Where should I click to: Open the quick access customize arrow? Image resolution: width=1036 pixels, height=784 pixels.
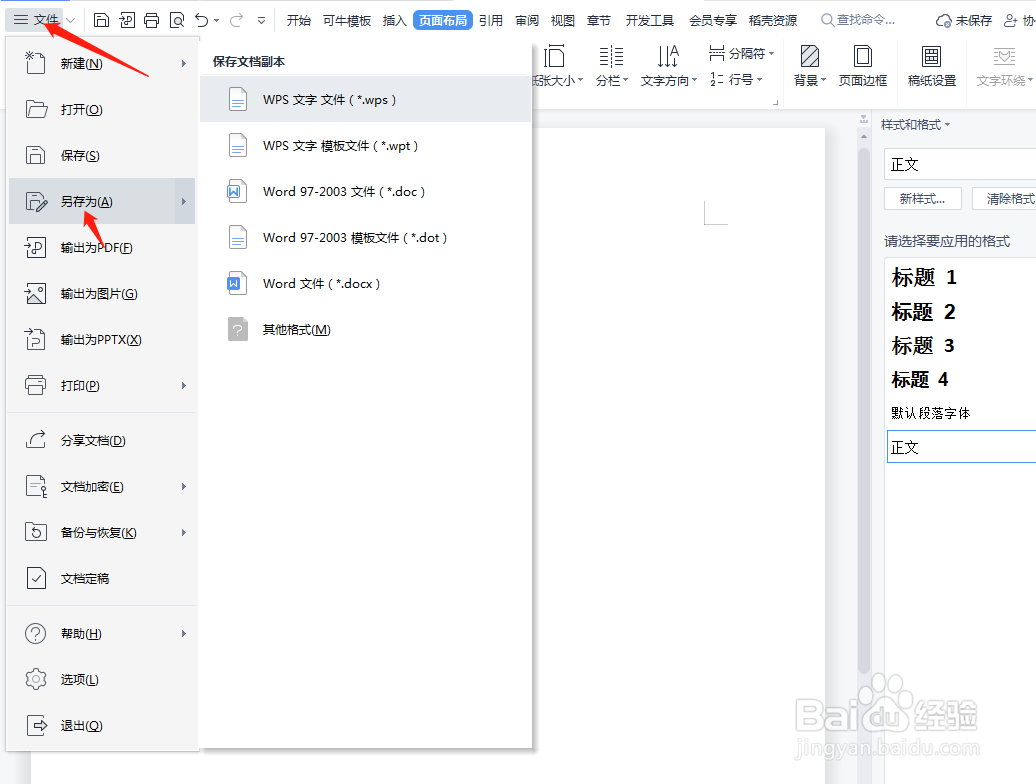coord(262,20)
